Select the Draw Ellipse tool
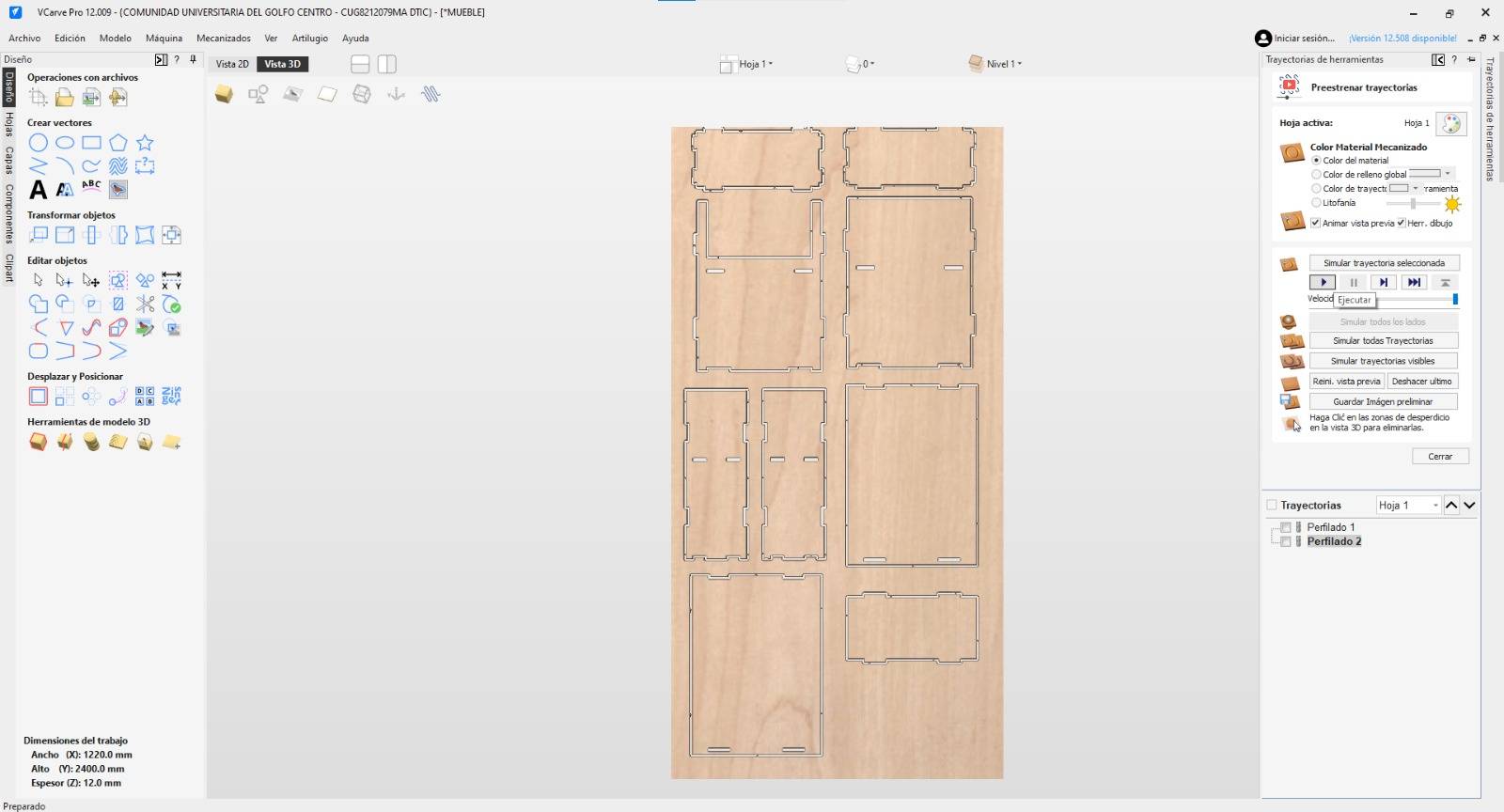This screenshot has width=1504, height=812. 65,143
